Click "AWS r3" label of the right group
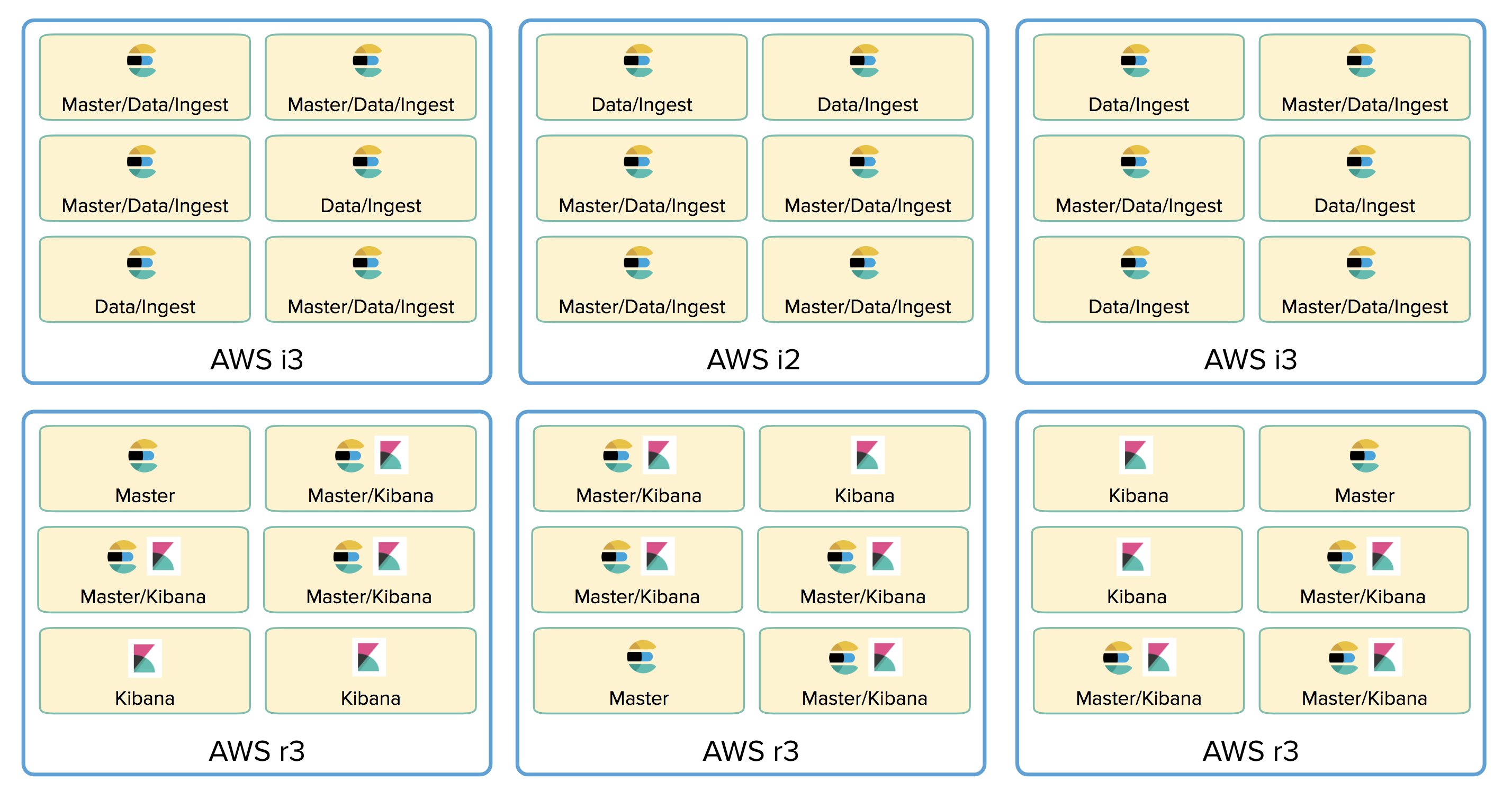Viewport: 1512px width, 800px height. pyautogui.click(x=1250, y=751)
